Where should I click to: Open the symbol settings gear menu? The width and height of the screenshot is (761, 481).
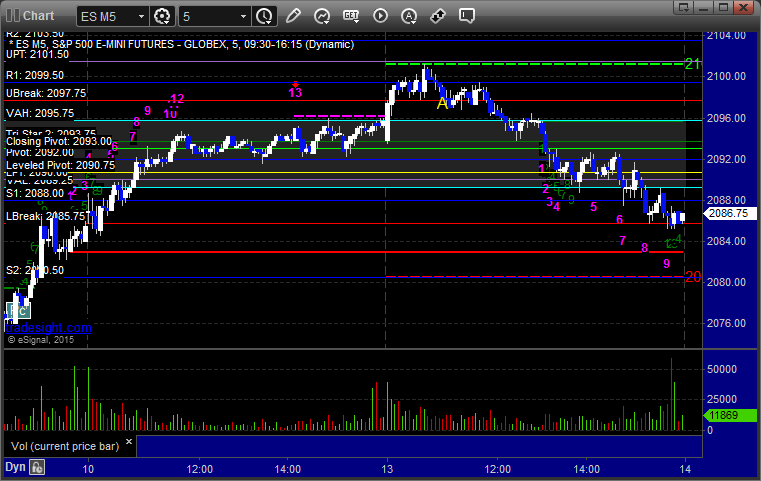click(x=162, y=17)
